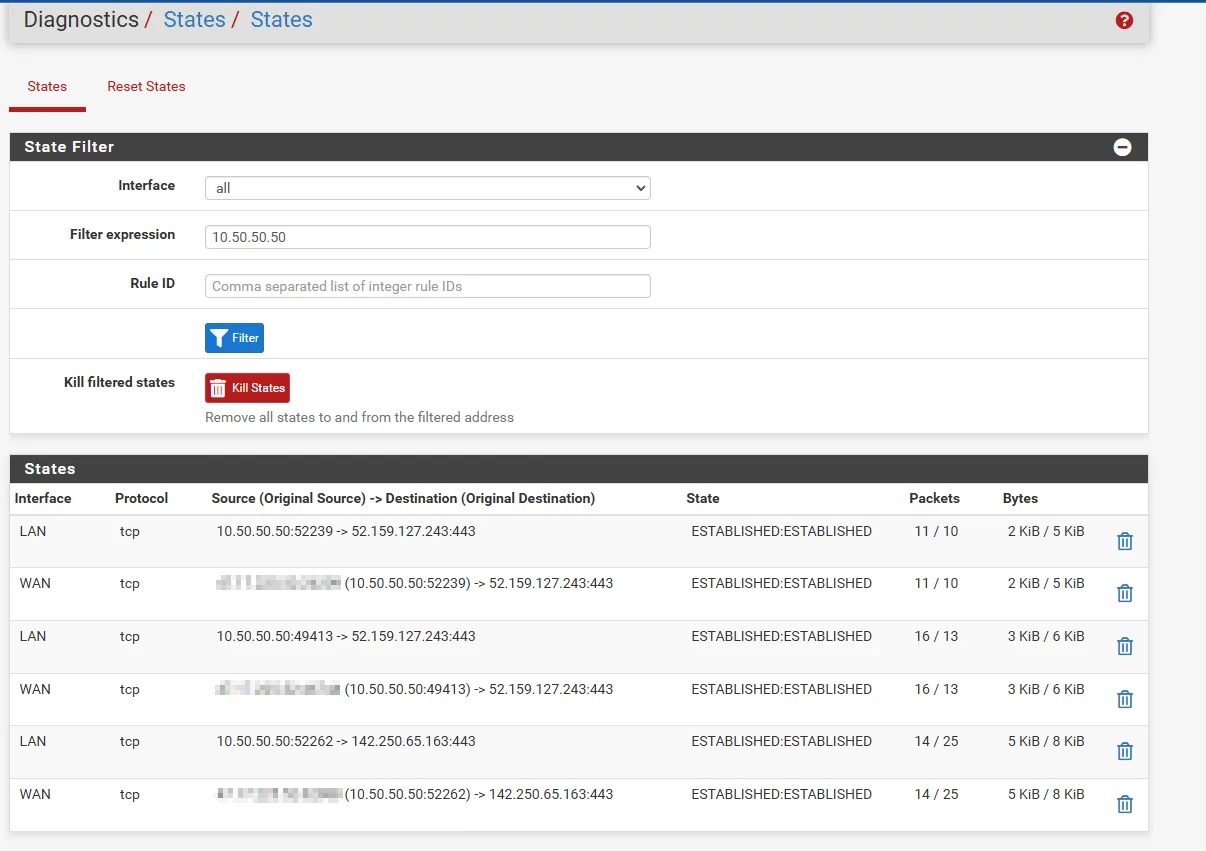Select the States tab
This screenshot has width=1206, height=851.
47,87
